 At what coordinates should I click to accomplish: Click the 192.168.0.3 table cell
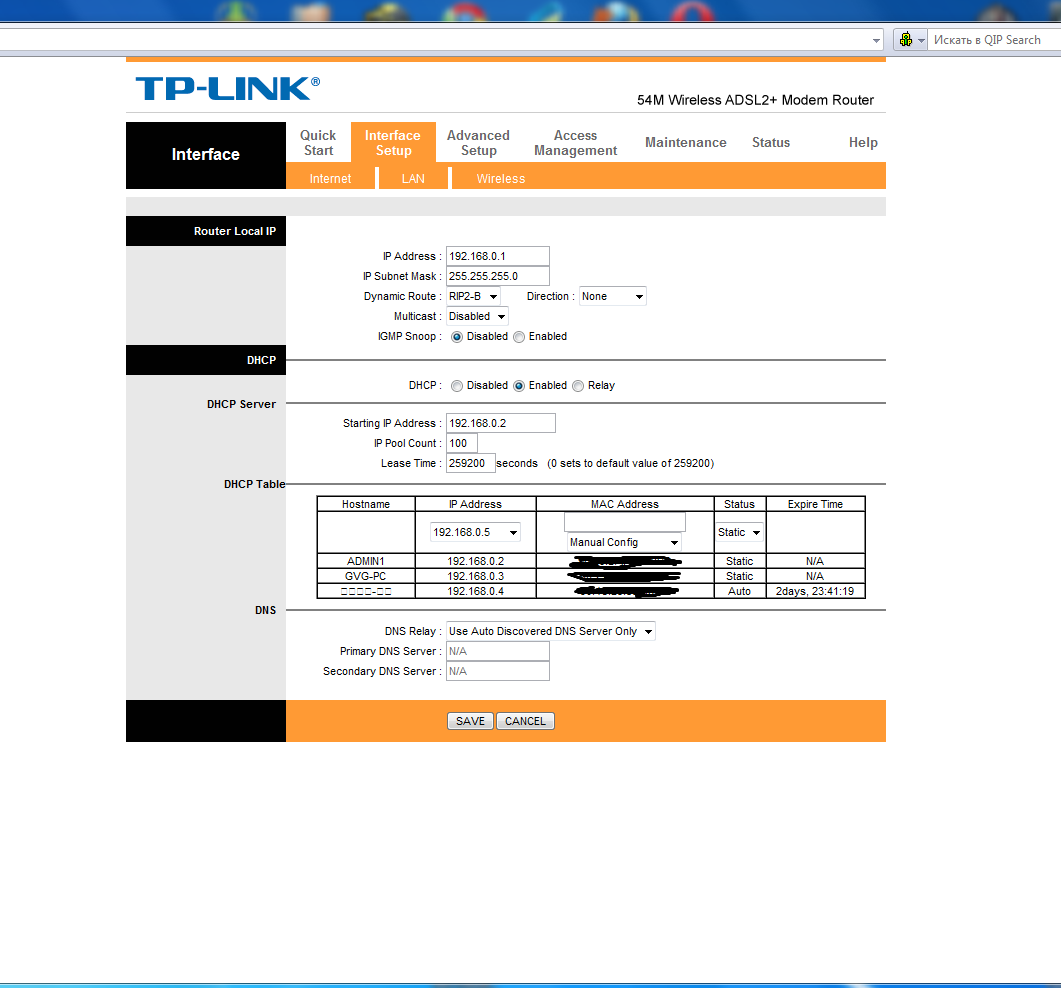[x=476, y=576]
